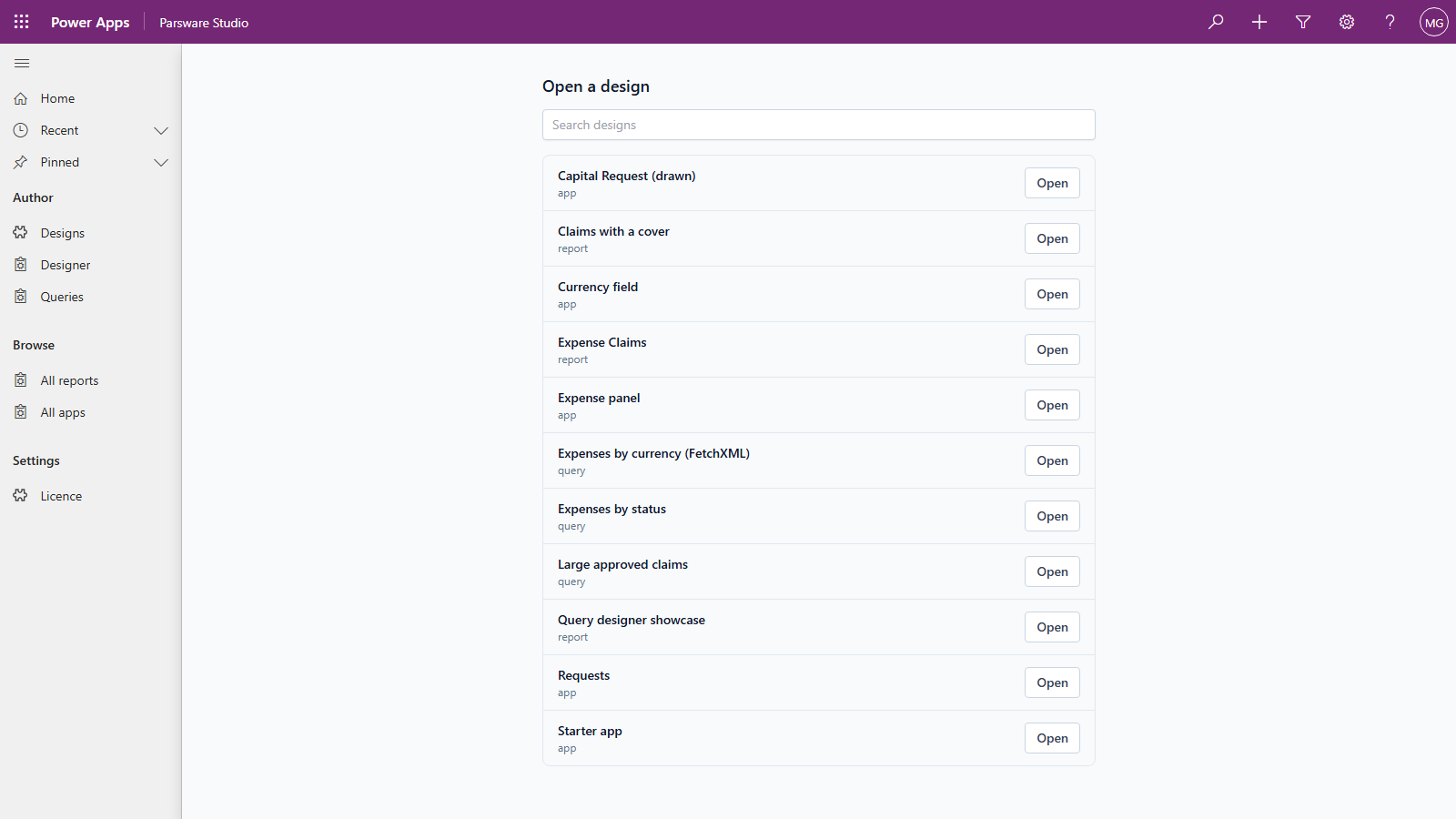Open the Capital Request (drawn) design
Viewport: 1456px width, 819px height.
coord(1052,183)
